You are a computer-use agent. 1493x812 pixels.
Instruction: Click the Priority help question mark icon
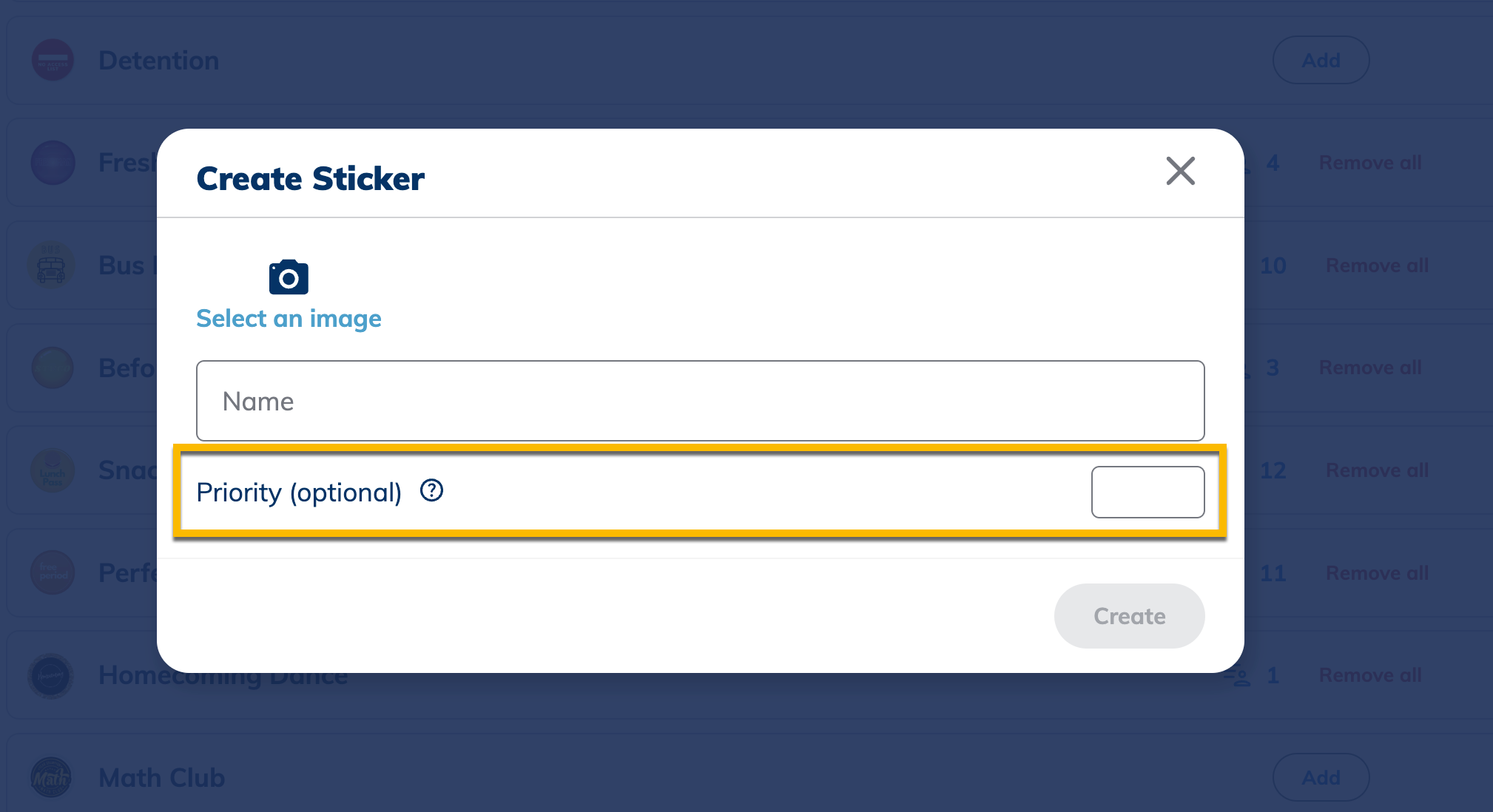(431, 490)
